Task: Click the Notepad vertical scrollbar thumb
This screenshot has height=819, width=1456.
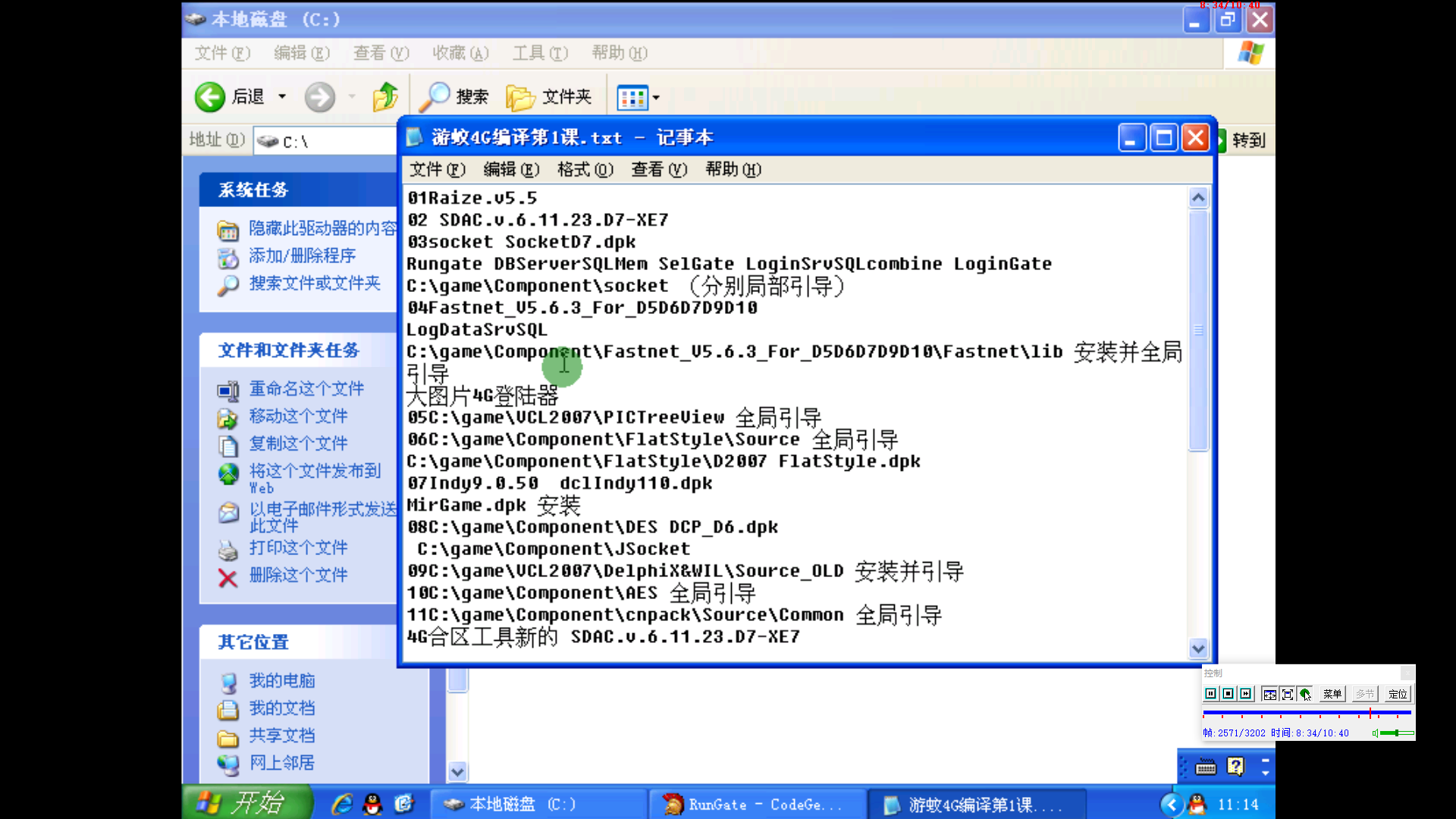Action: 1198,331
